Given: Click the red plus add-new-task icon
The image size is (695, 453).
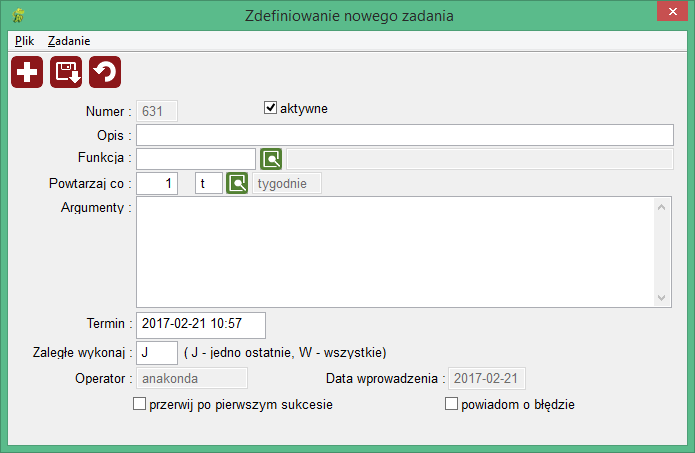Looking at the screenshot, I should pyautogui.click(x=27, y=72).
